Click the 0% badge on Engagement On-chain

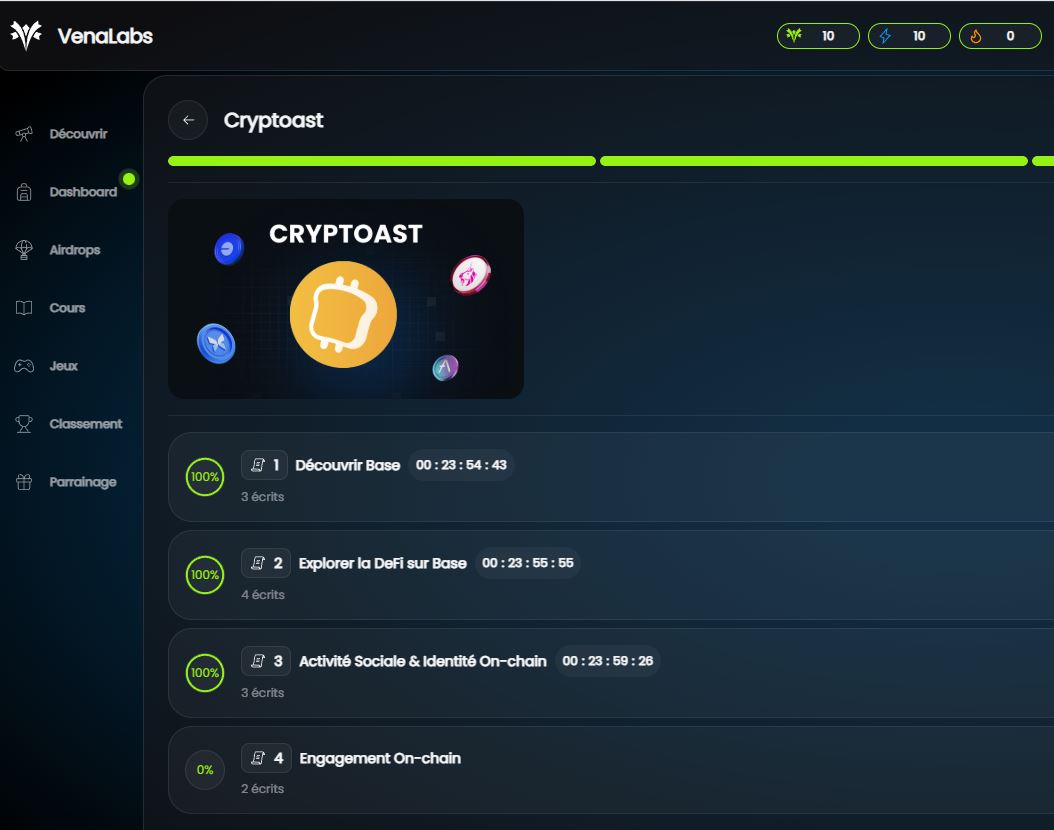tap(205, 770)
